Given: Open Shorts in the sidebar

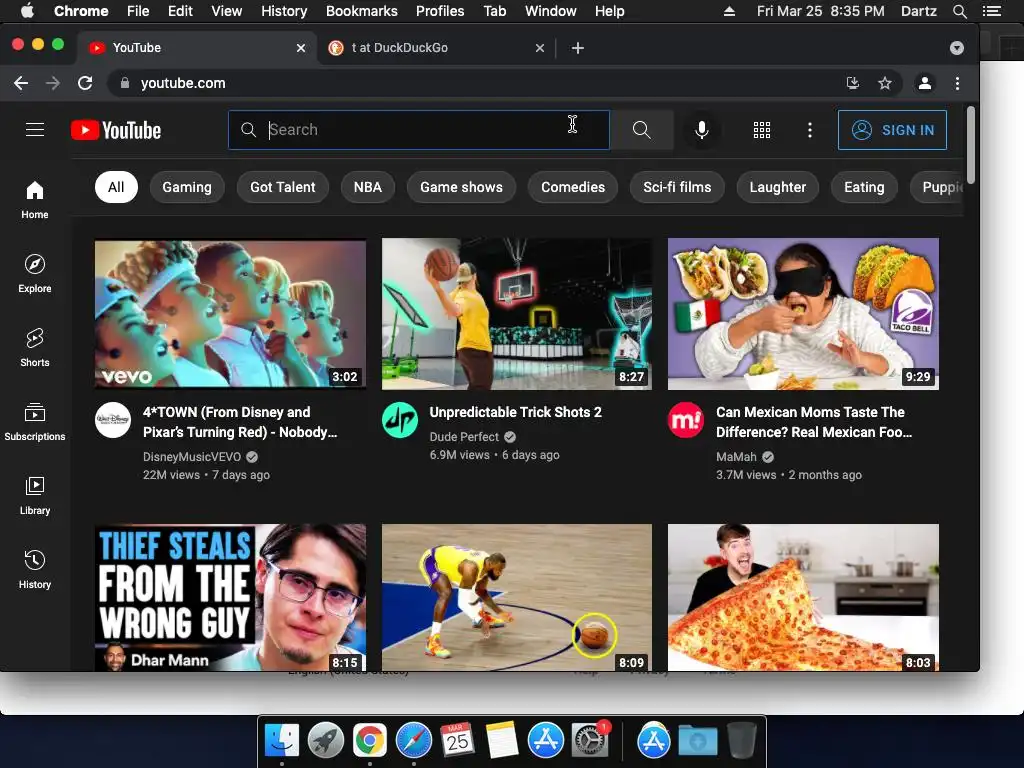Looking at the screenshot, I should pos(35,347).
